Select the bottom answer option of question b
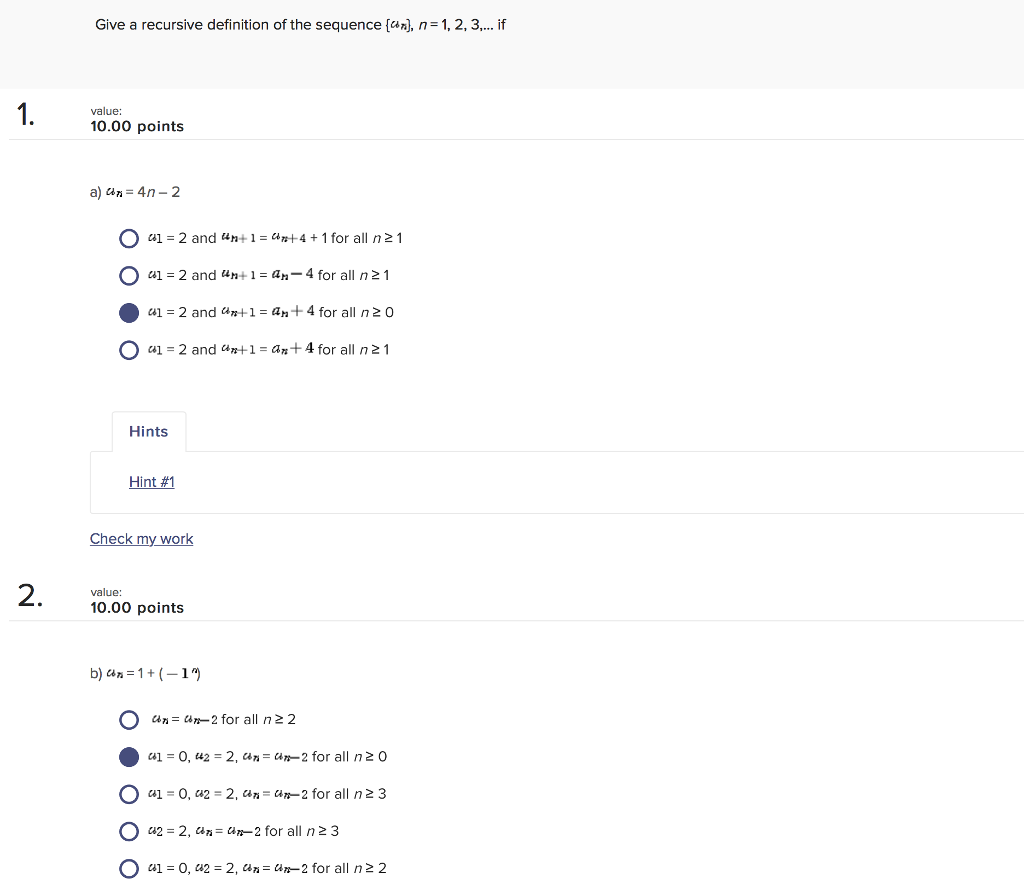 (x=129, y=868)
